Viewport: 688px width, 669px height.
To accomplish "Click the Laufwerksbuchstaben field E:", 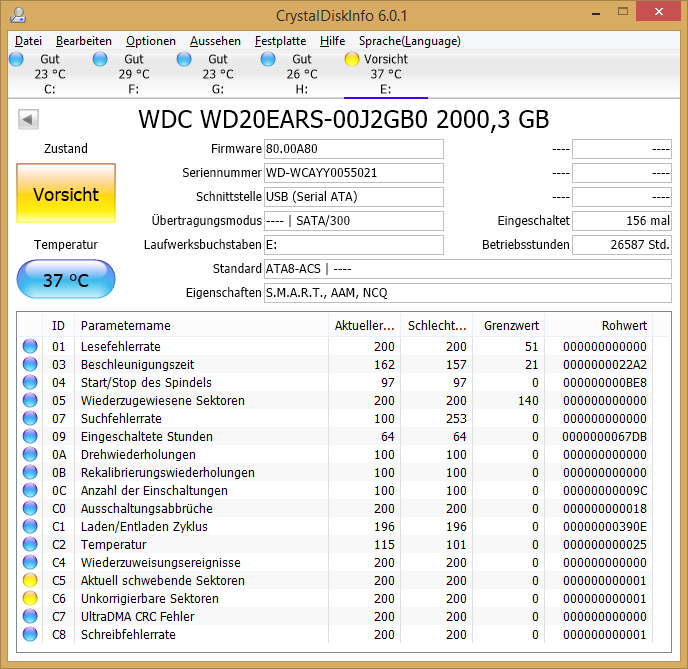I will click(354, 244).
